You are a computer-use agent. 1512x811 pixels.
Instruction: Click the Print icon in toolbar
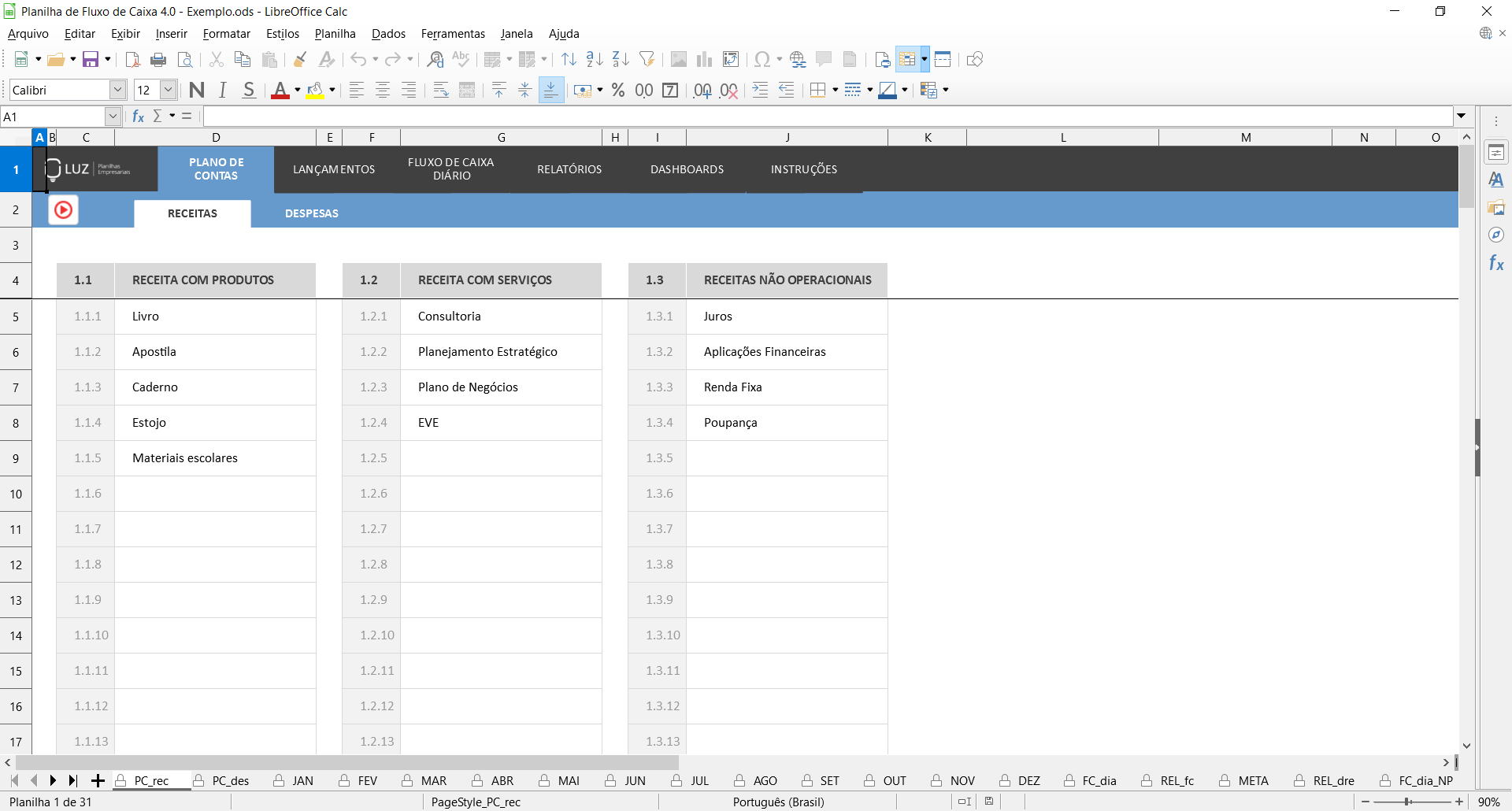pos(158,60)
